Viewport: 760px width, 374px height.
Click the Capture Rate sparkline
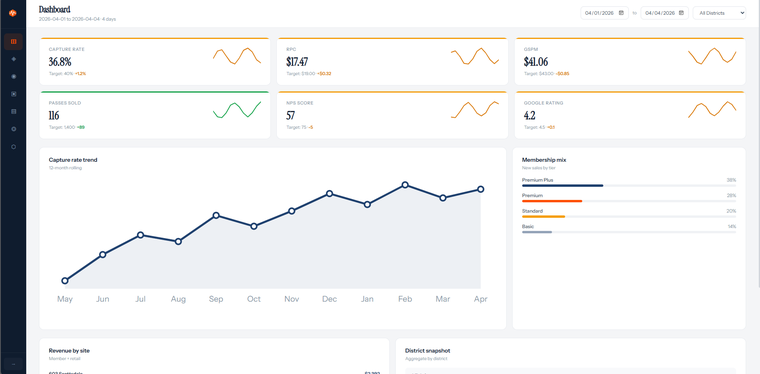[x=237, y=56]
